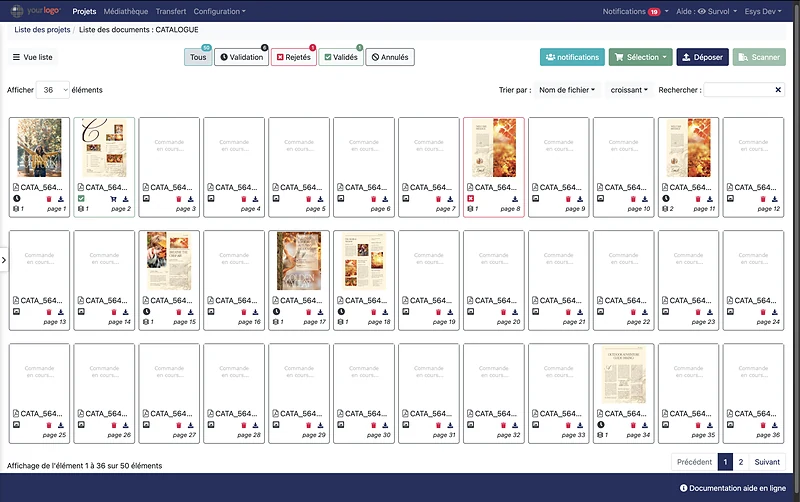
Task: Open the Transfert menu item
Action: (x=171, y=11)
